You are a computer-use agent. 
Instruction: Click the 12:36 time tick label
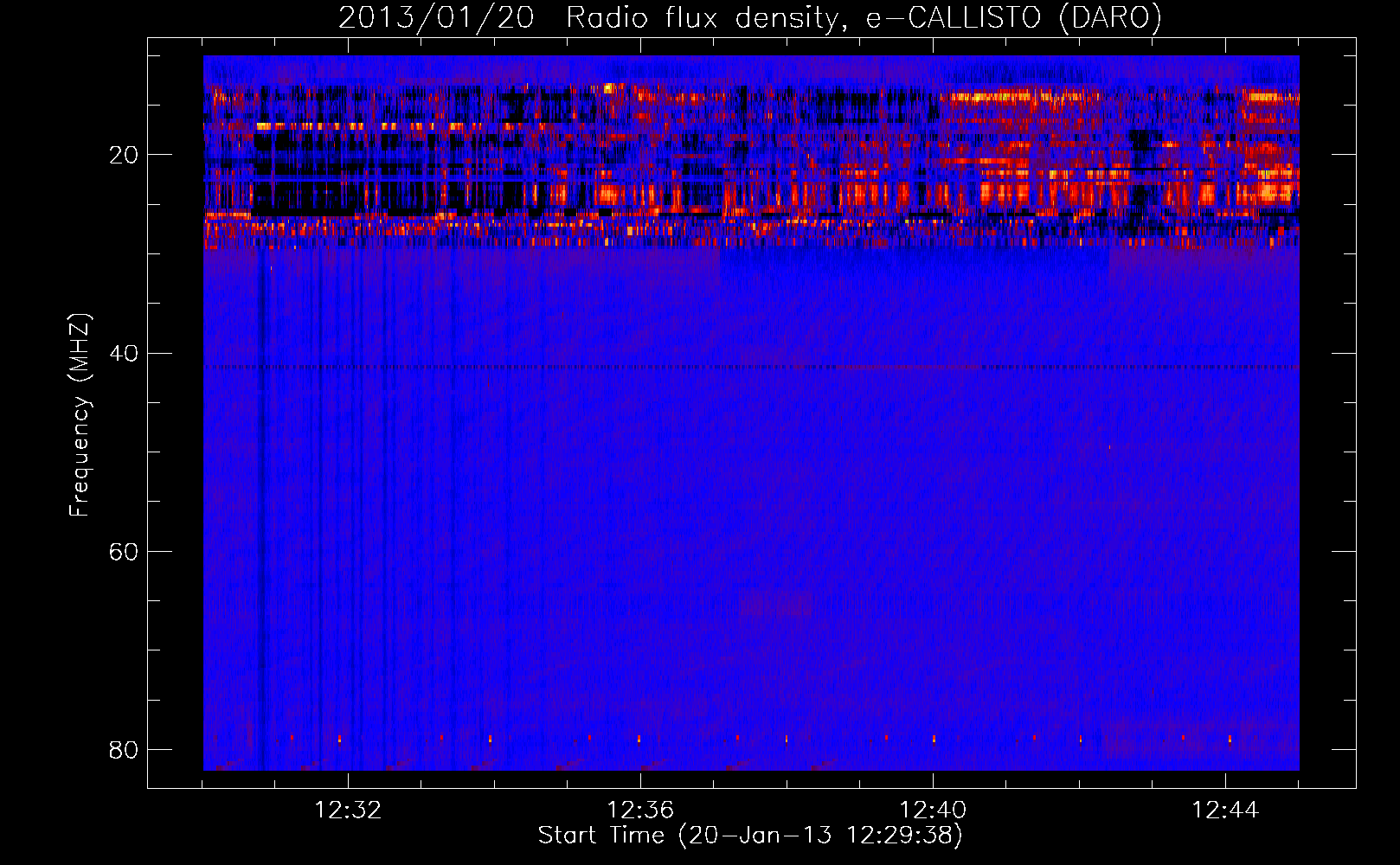[640, 811]
